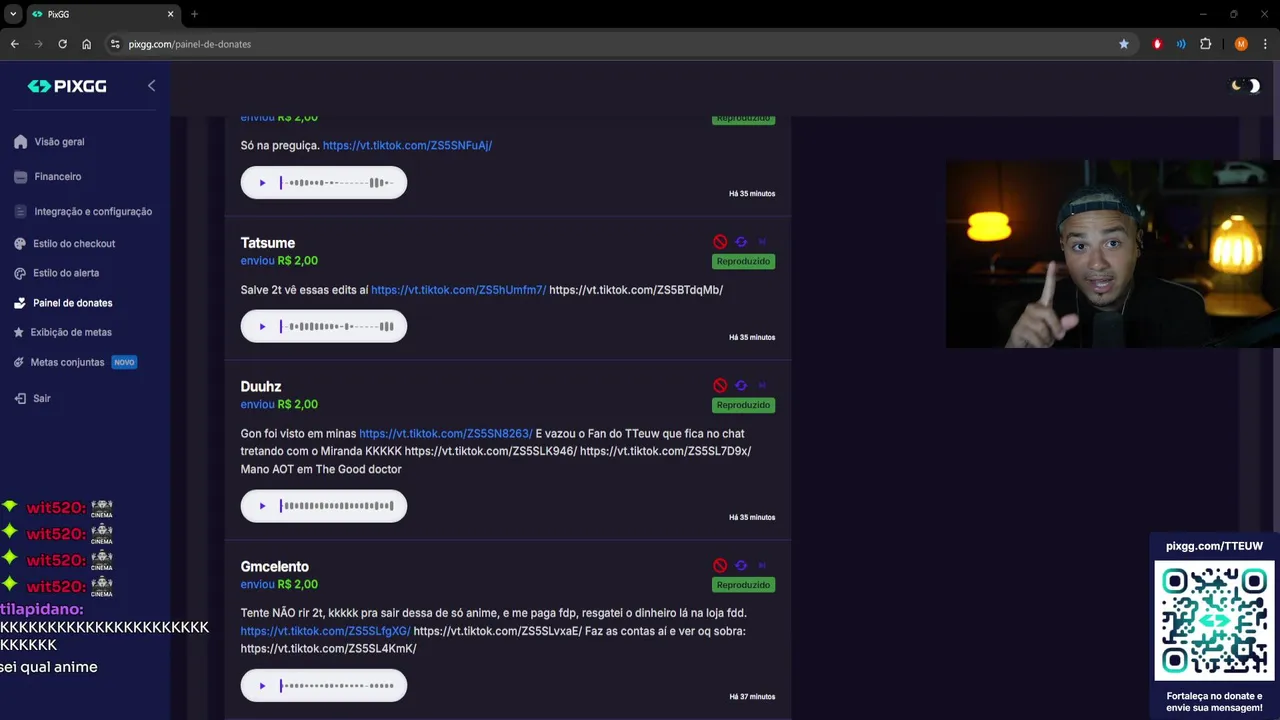The width and height of the screenshot is (1280, 720).
Task: Seek within Gmcelento's audio waveform
Action: (x=337, y=686)
